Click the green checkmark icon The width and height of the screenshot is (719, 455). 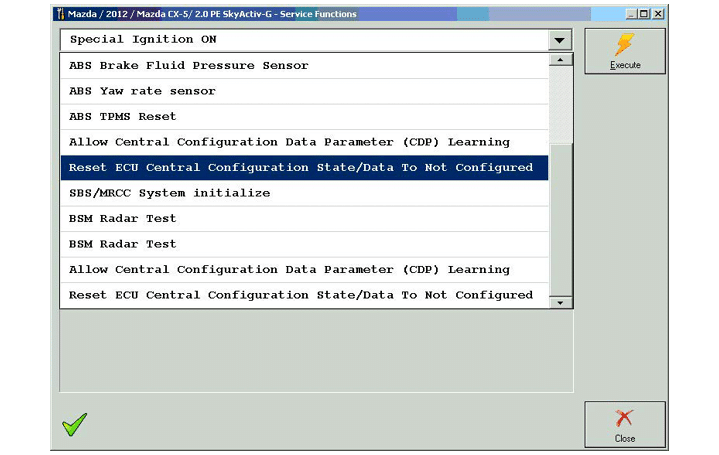point(74,424)
